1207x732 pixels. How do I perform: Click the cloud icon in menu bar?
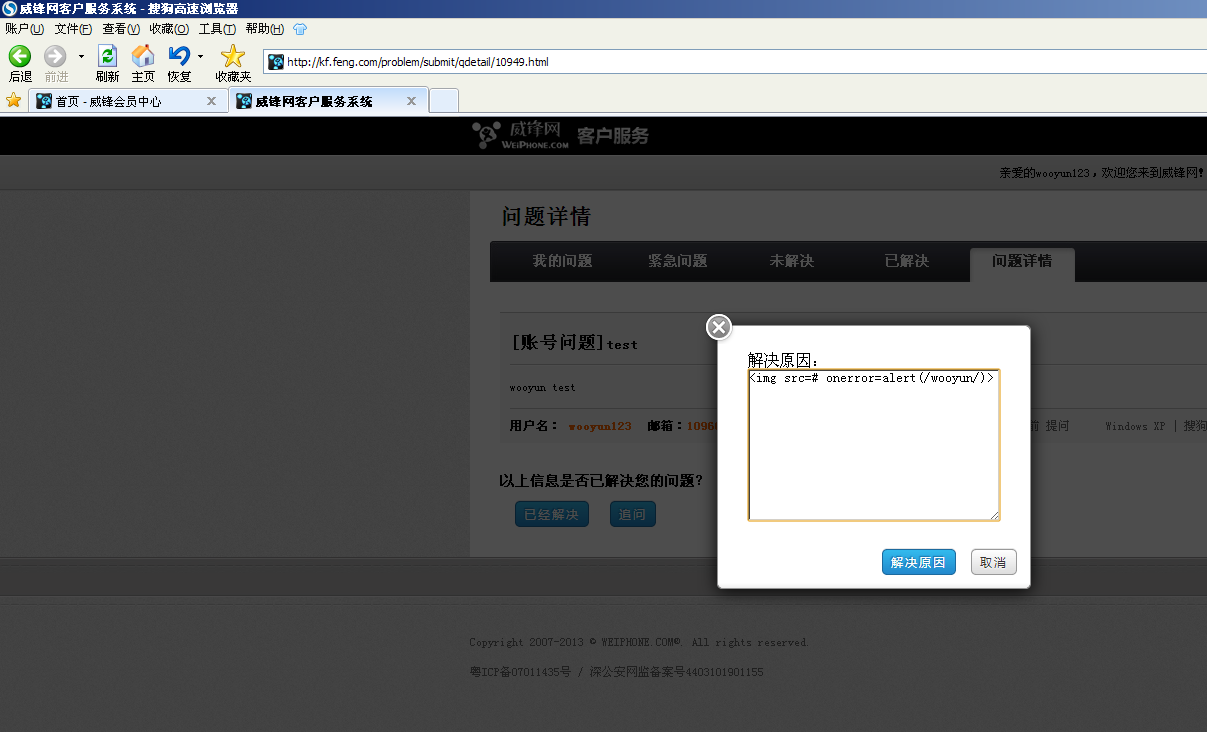coord(300,29)
